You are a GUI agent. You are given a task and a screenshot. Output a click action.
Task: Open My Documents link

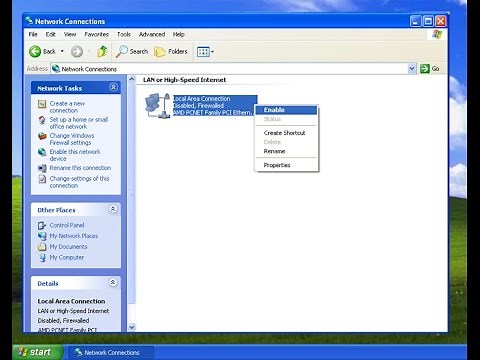pyautogui.click(x=68, y=247)
